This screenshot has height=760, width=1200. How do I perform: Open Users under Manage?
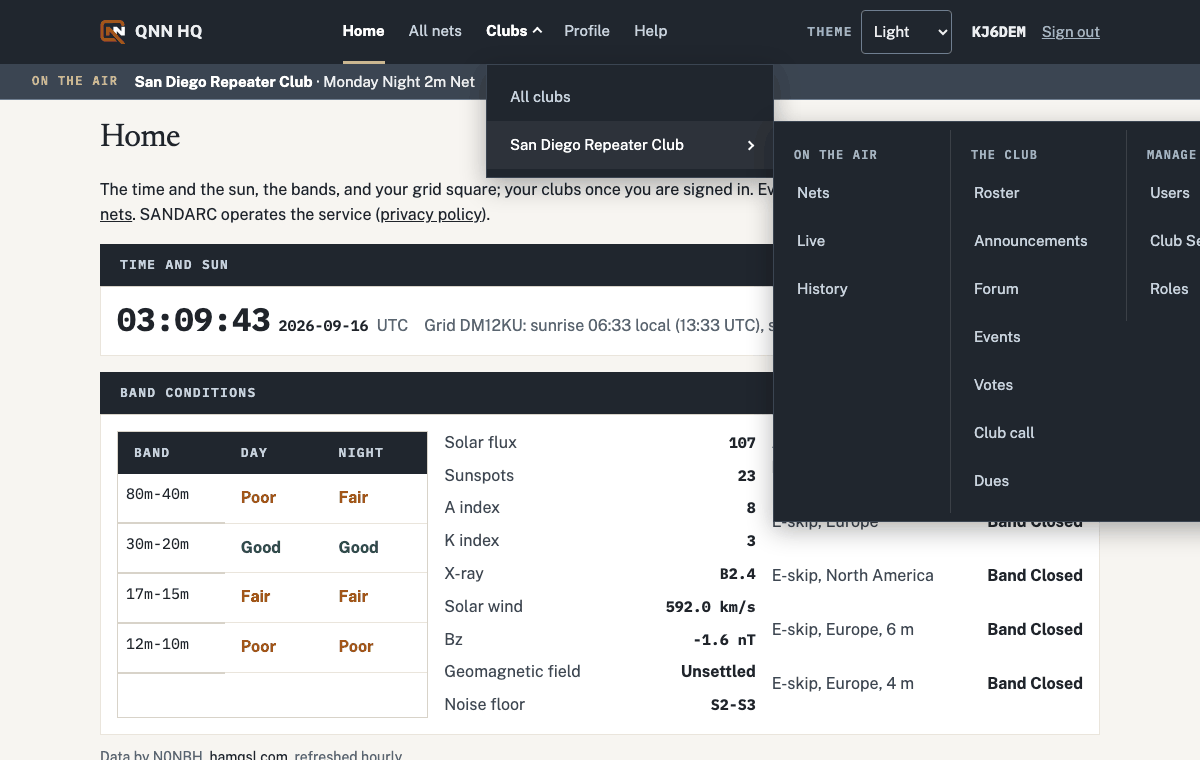pyautogui.click(x=1170, y=193)
